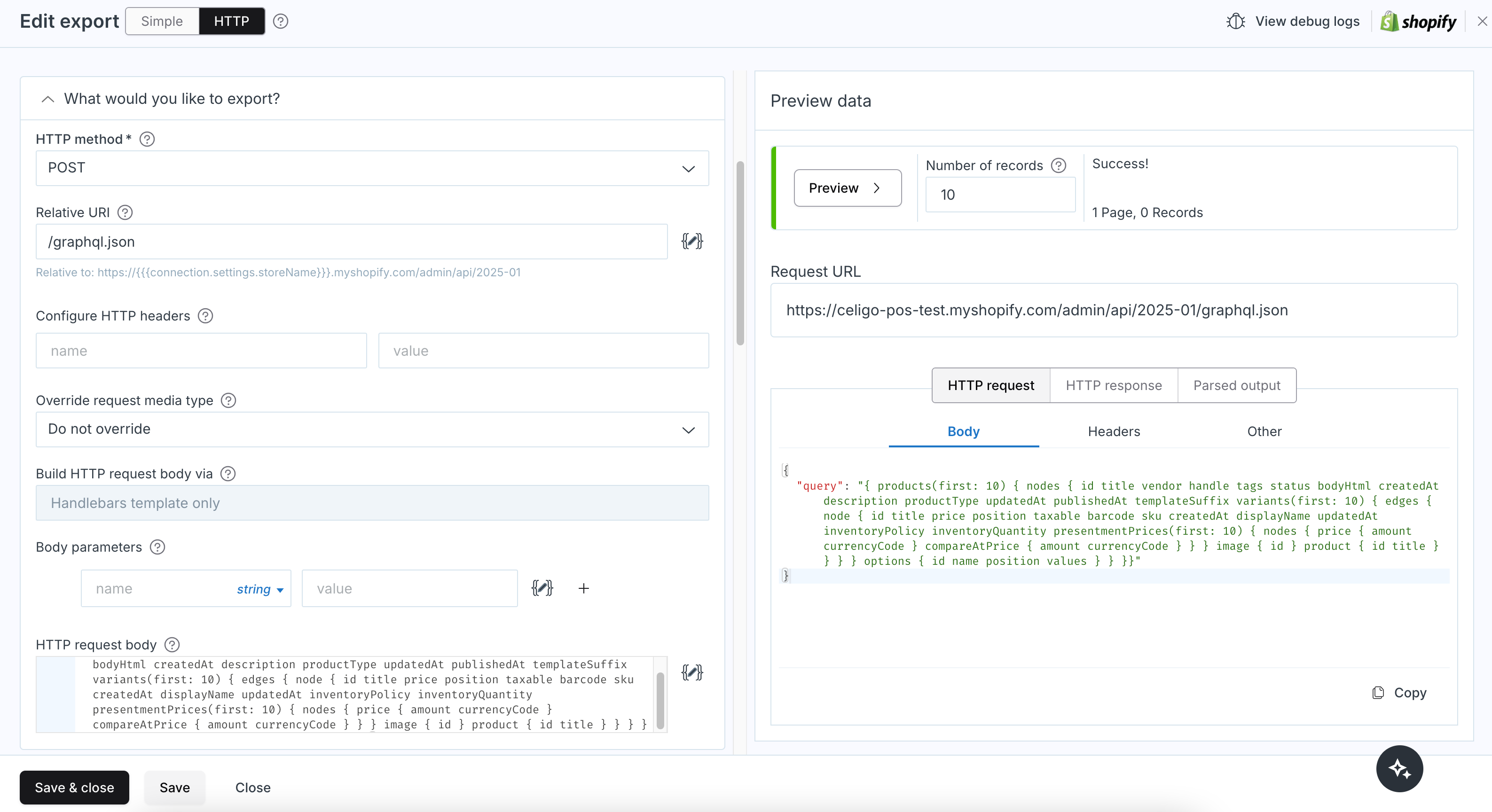Image resolution: width=1492 pixels, height=812 pixels.
Task: Close the Edit export drawer
Action: pos(1482,22)
